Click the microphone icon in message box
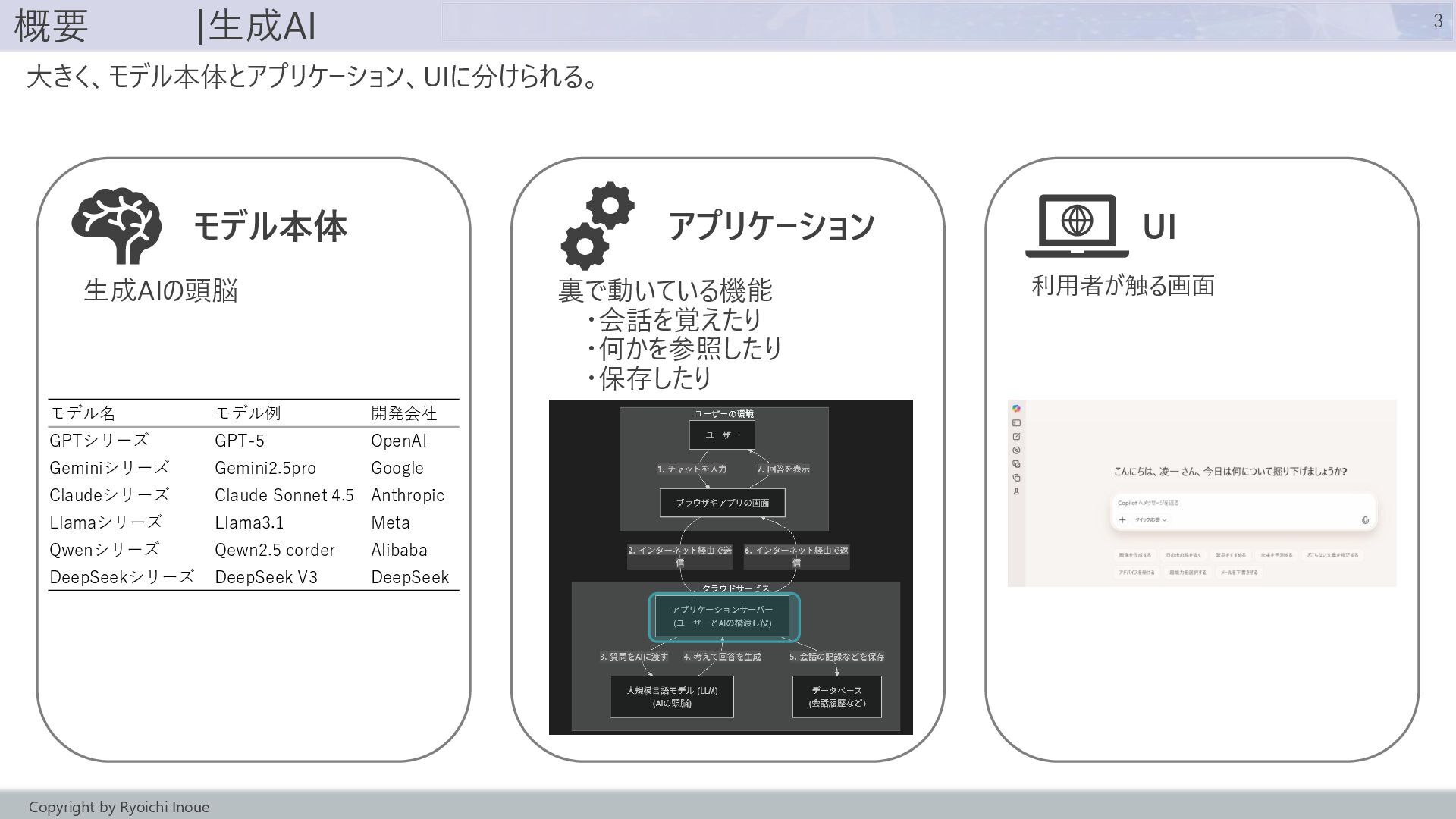The height and width of the screenshot is (819, 1456). pyautogui.click(x=1365, y=520)
